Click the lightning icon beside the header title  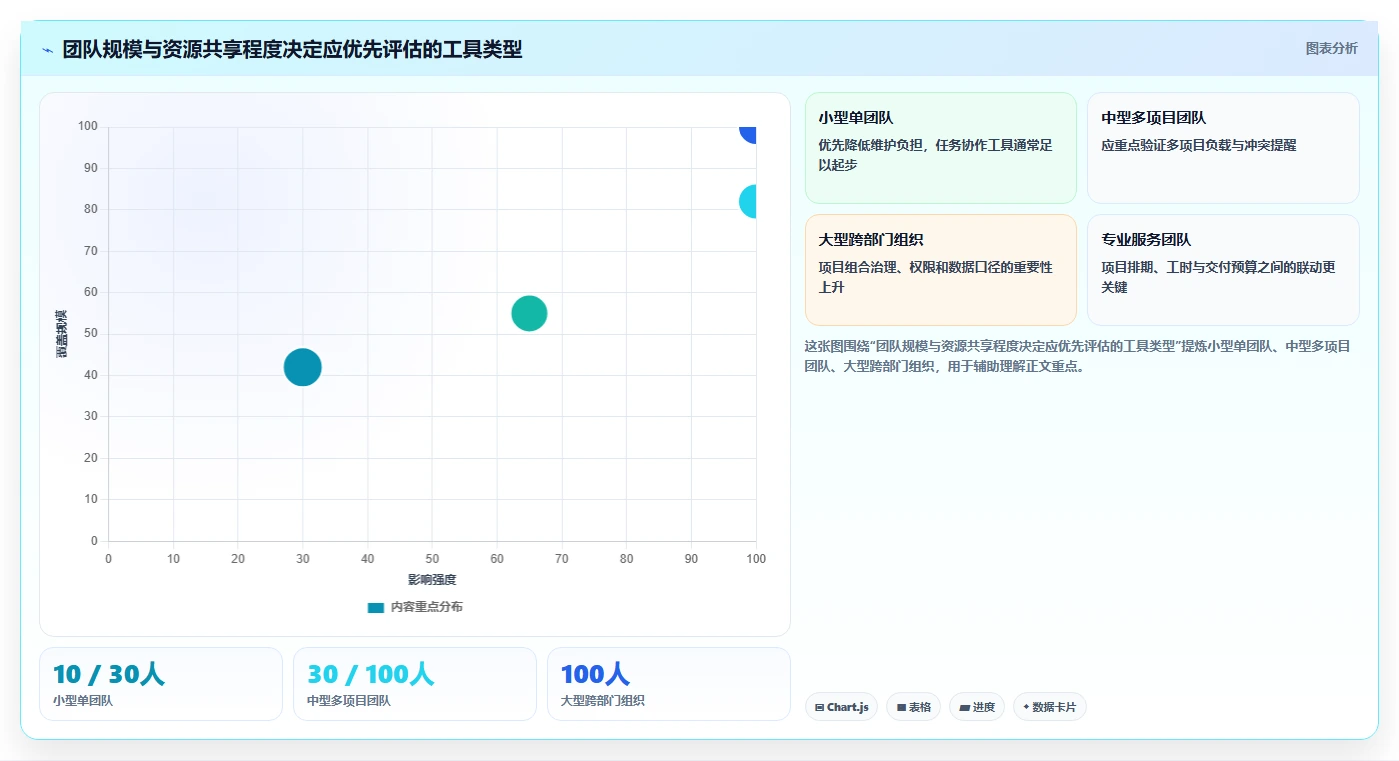pyautogui.click(x=47, y=50)
